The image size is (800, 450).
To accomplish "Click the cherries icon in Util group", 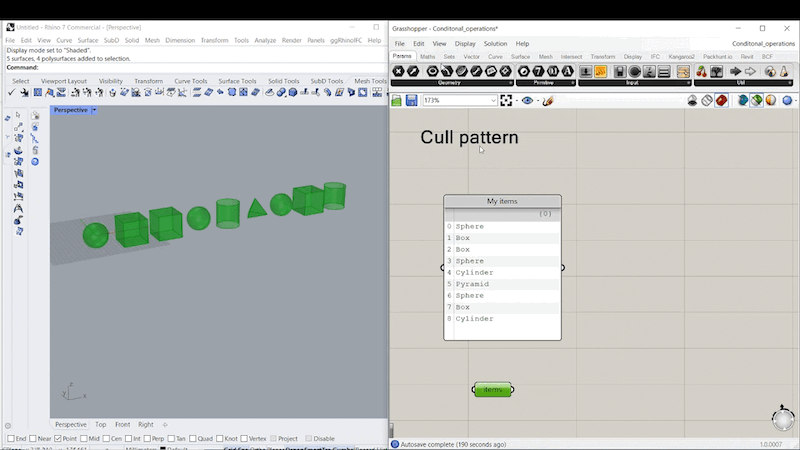I will 702,71.
